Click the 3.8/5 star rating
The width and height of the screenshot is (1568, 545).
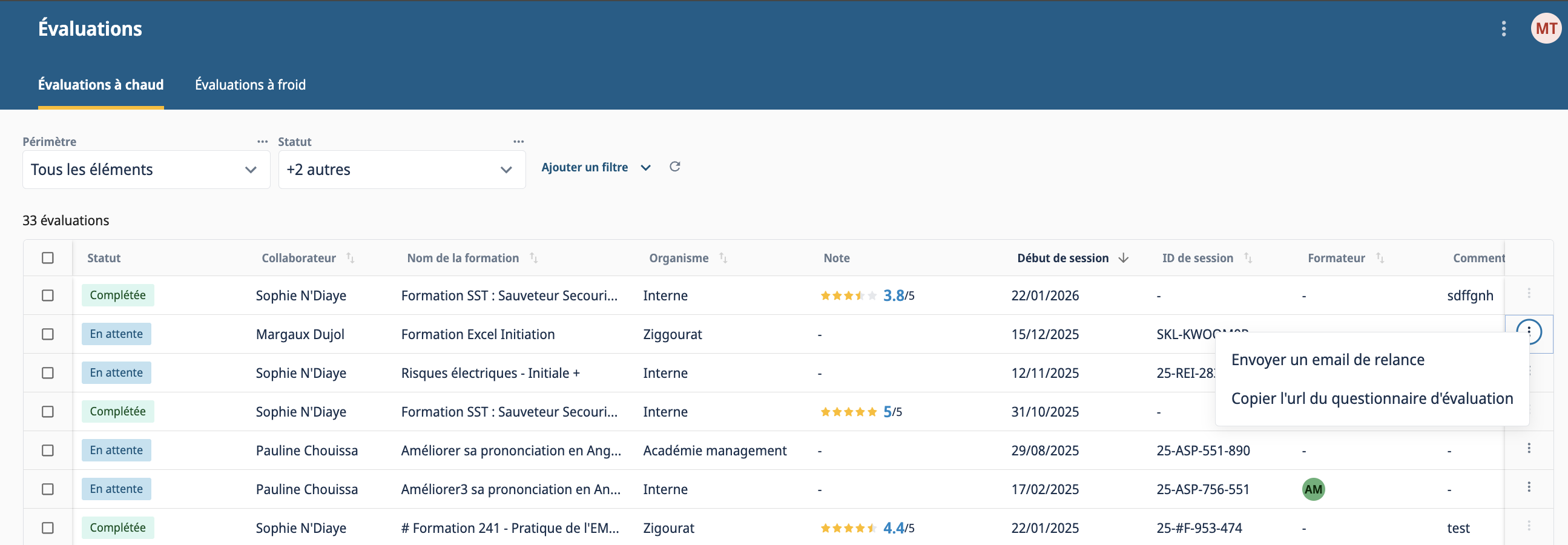(867, 296)
